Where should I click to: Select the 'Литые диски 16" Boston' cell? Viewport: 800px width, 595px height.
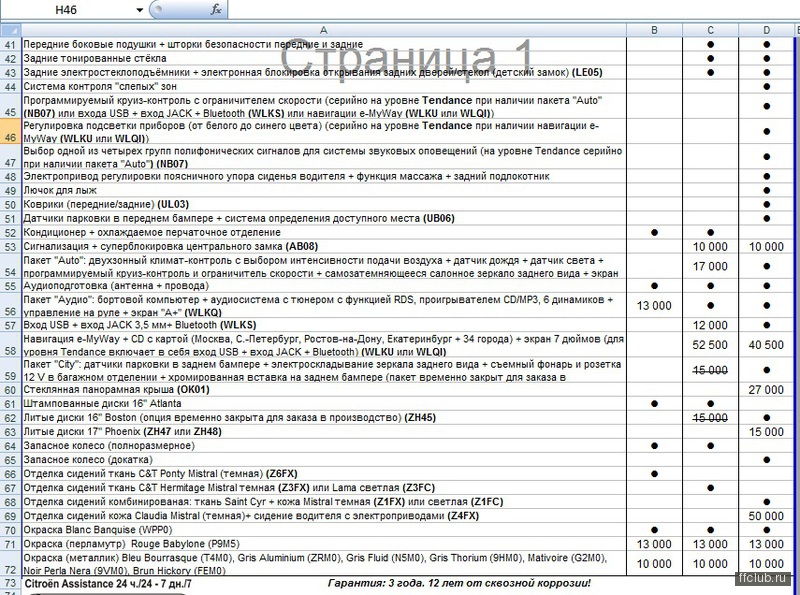click(324, 418)
